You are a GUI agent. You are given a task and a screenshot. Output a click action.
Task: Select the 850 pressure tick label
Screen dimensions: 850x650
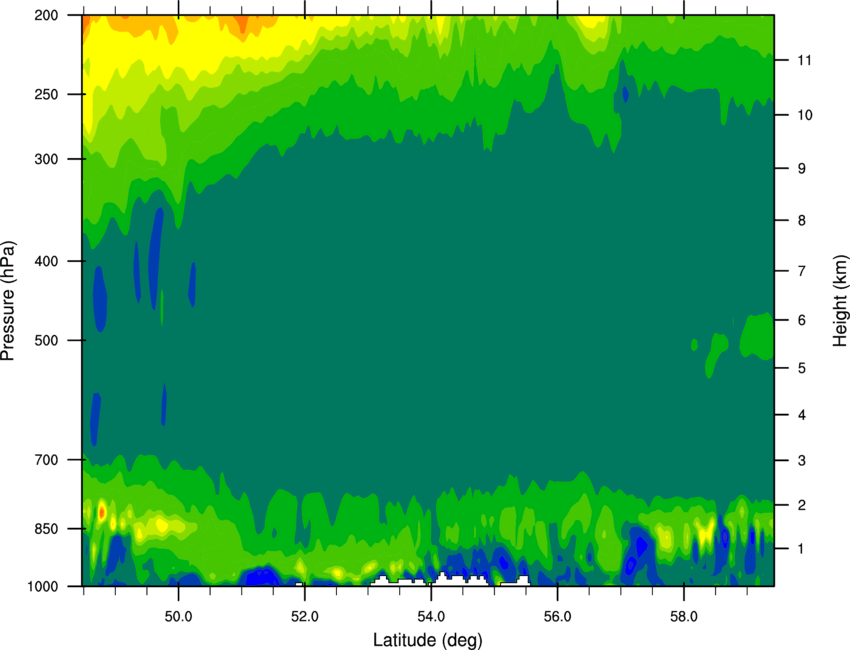(x=46, y=529)
